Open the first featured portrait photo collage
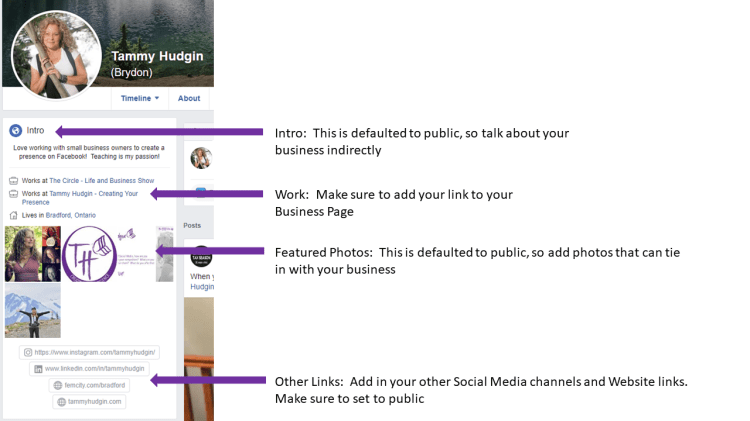This screenshot has height=421, width=750. tap(33, 254)
